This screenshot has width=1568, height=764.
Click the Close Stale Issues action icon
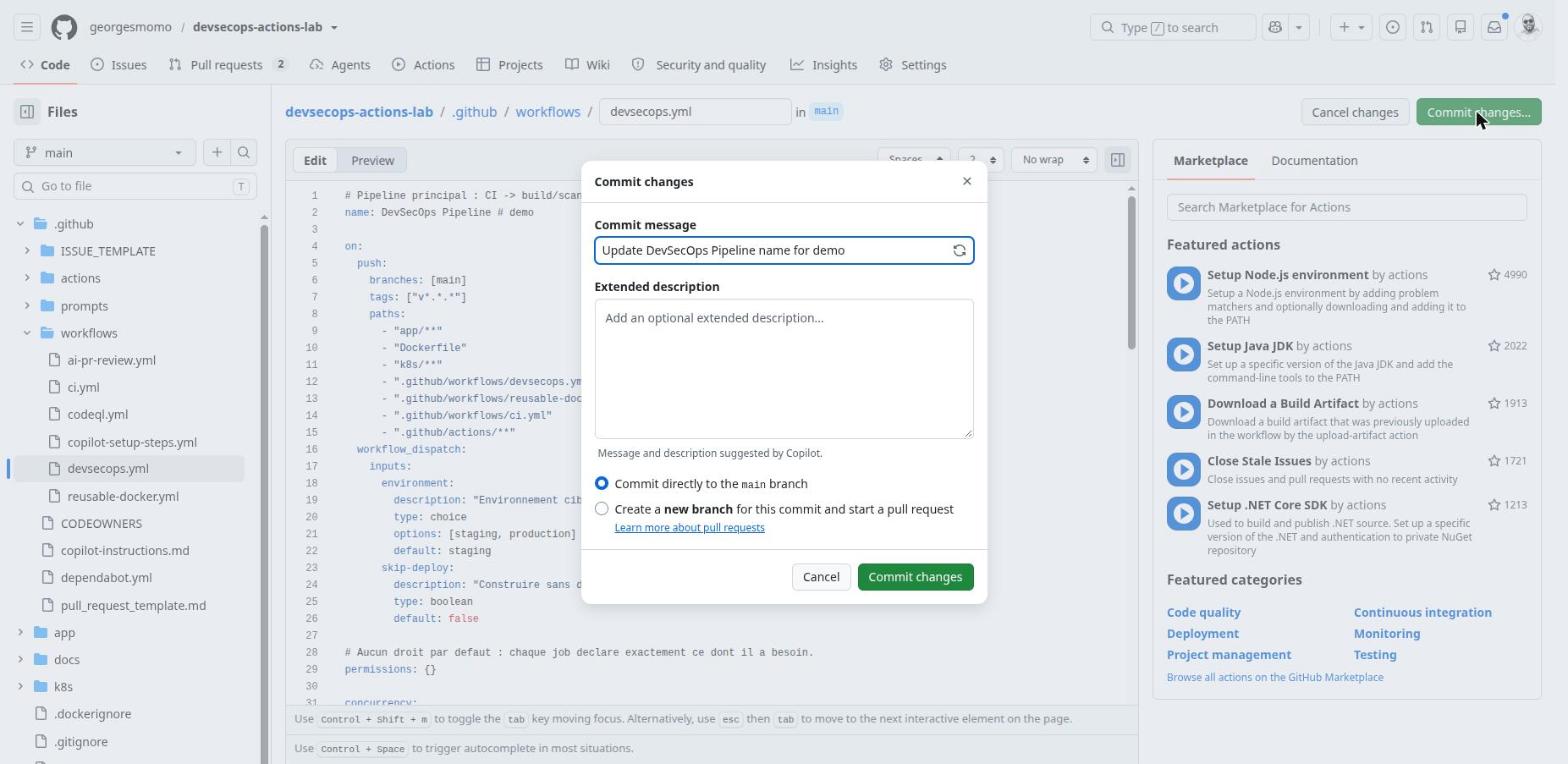[1183, 469]
